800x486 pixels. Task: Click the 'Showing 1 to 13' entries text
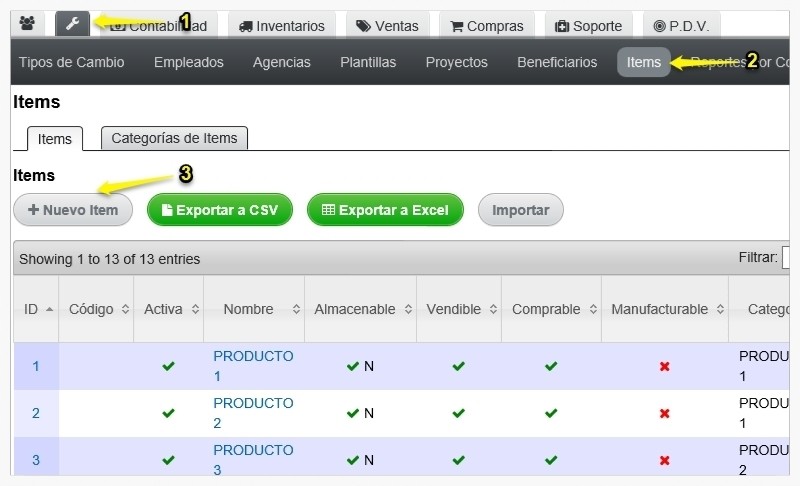click(110, 259)
